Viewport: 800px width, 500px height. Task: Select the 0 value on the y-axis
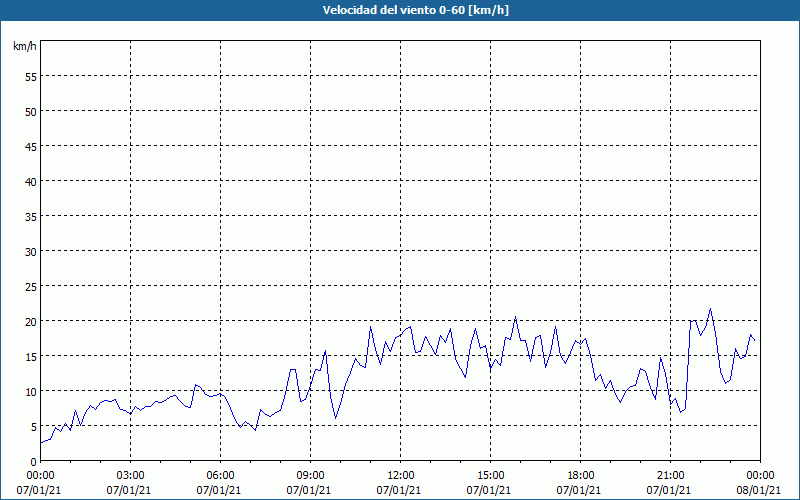pyautogui.click(x=34, y=462)
